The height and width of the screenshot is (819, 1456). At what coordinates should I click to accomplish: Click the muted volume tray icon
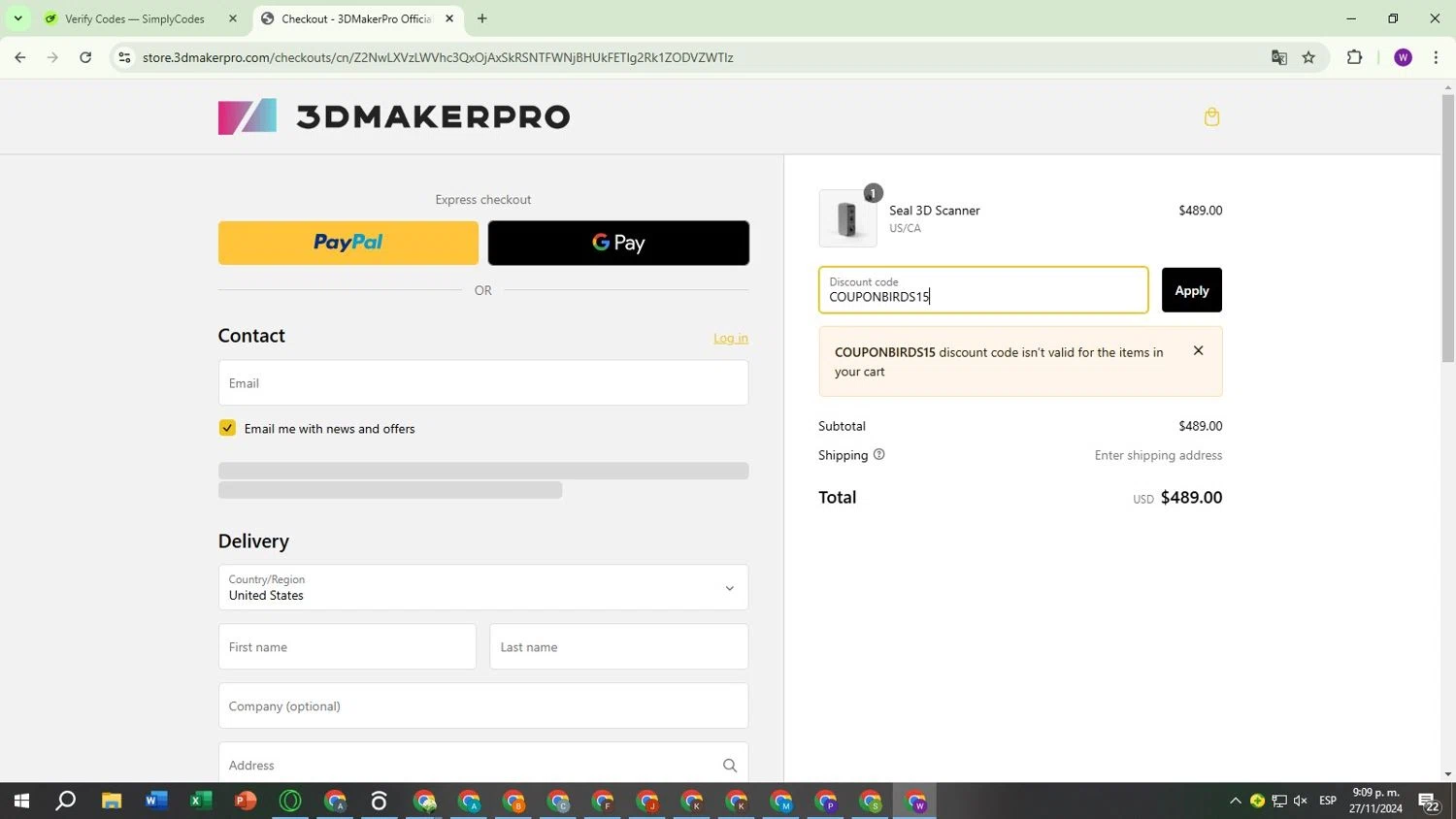tap(1301, 801)
